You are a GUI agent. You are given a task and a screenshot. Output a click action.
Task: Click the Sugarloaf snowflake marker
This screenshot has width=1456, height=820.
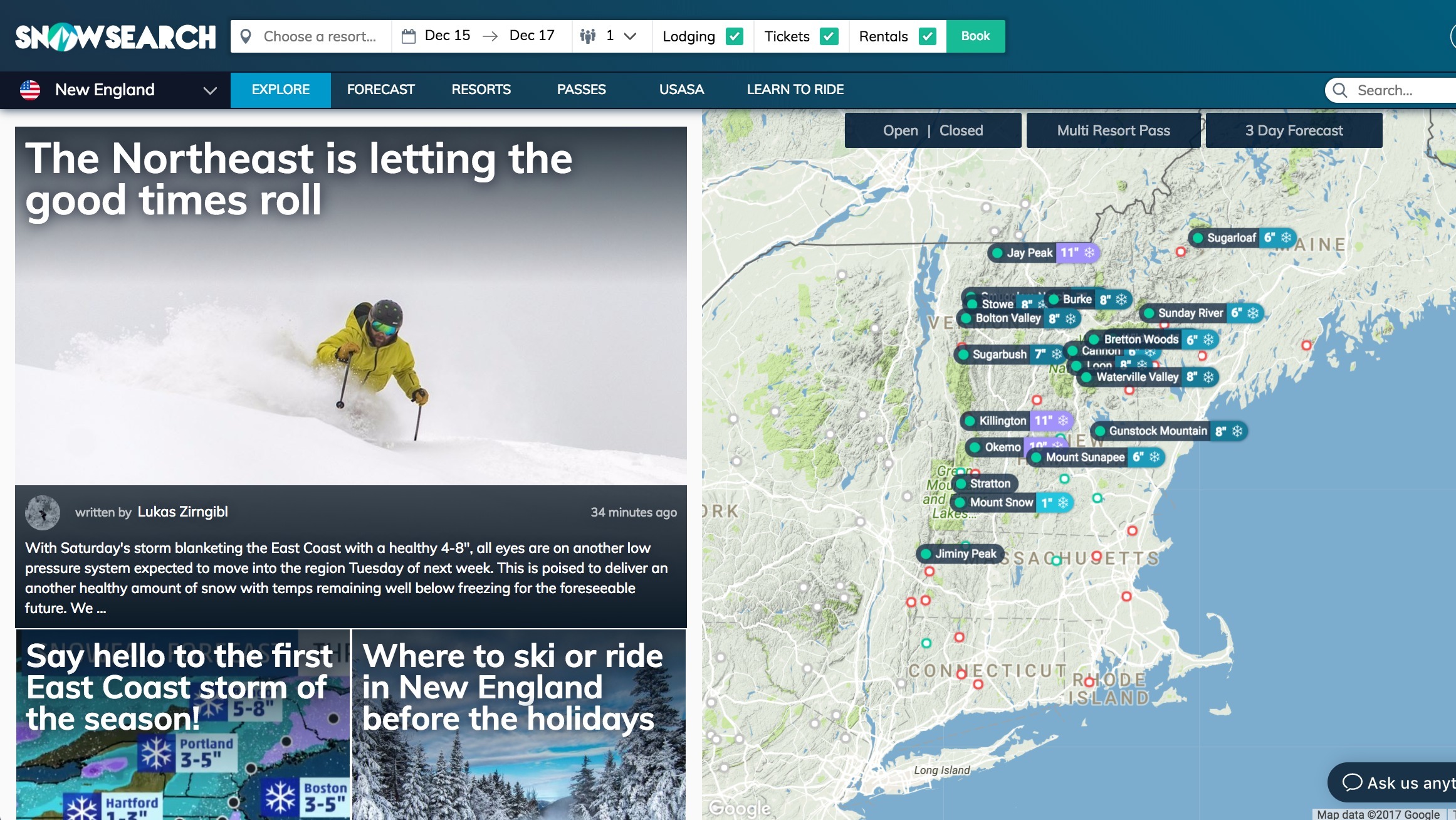[x=1286, y=238]
